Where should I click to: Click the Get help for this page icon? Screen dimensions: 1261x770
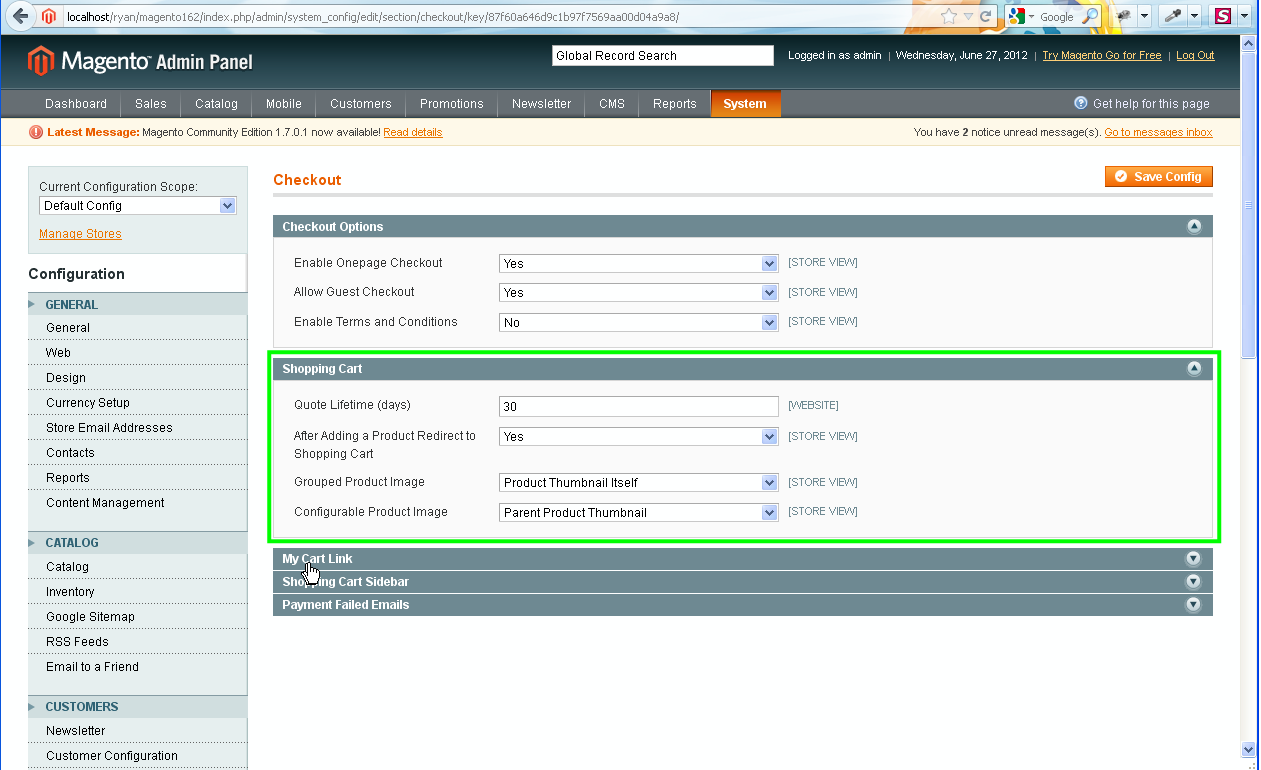[1081, 103]
